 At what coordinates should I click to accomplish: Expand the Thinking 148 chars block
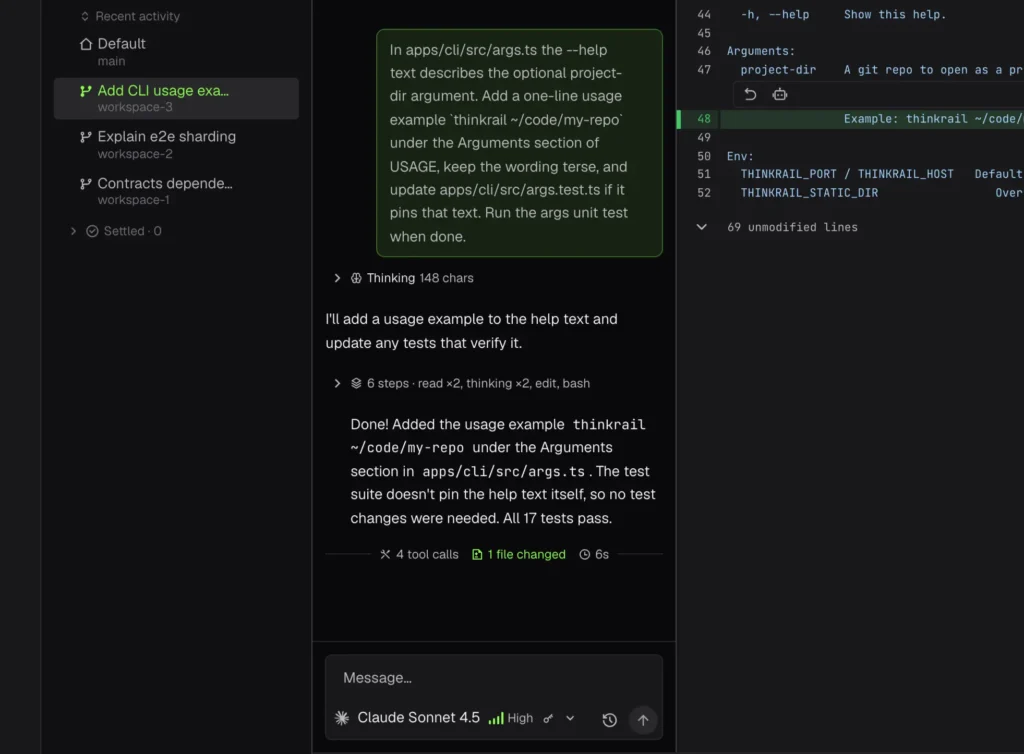pos(337,278)
